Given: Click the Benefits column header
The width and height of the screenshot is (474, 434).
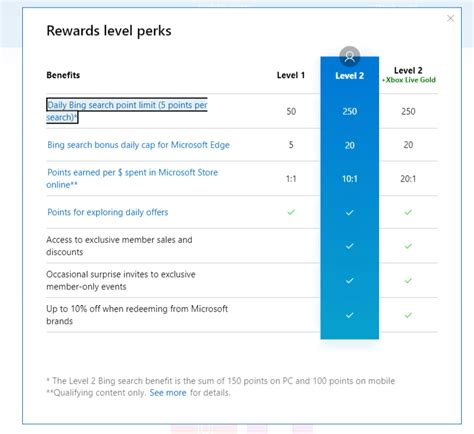Looking at the screenshot, I should (63, 75).
